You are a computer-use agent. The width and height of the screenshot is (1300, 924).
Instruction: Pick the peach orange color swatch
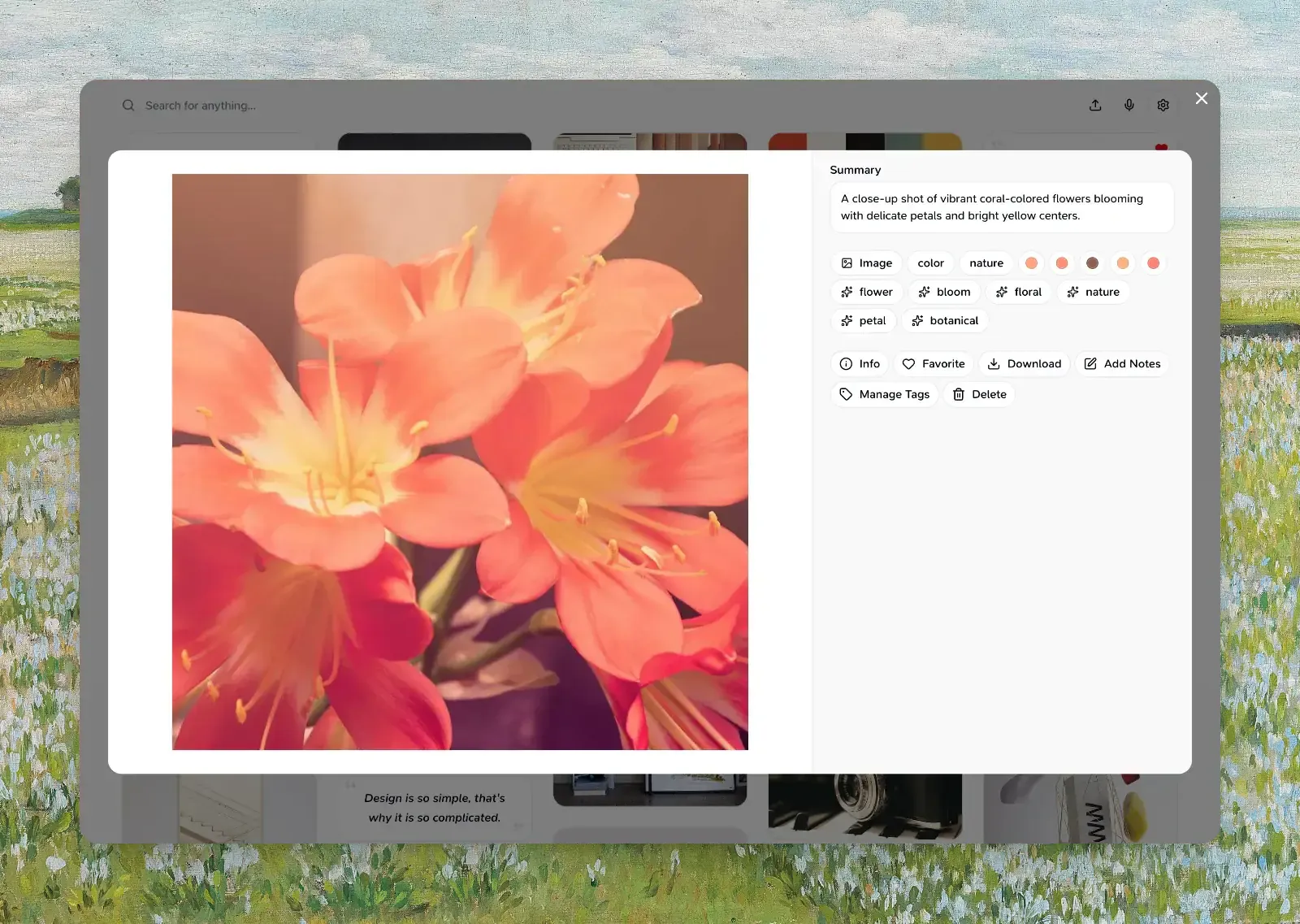point(1123,263)
